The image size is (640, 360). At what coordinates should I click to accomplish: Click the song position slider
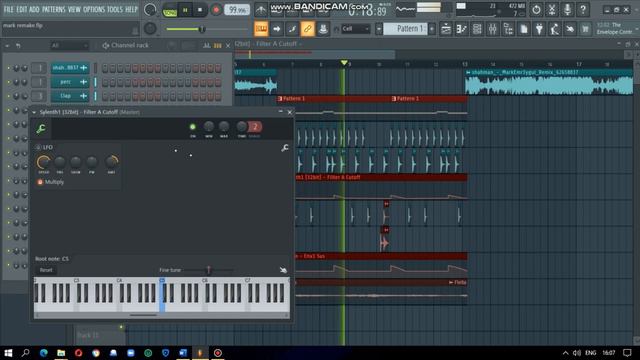206,29
